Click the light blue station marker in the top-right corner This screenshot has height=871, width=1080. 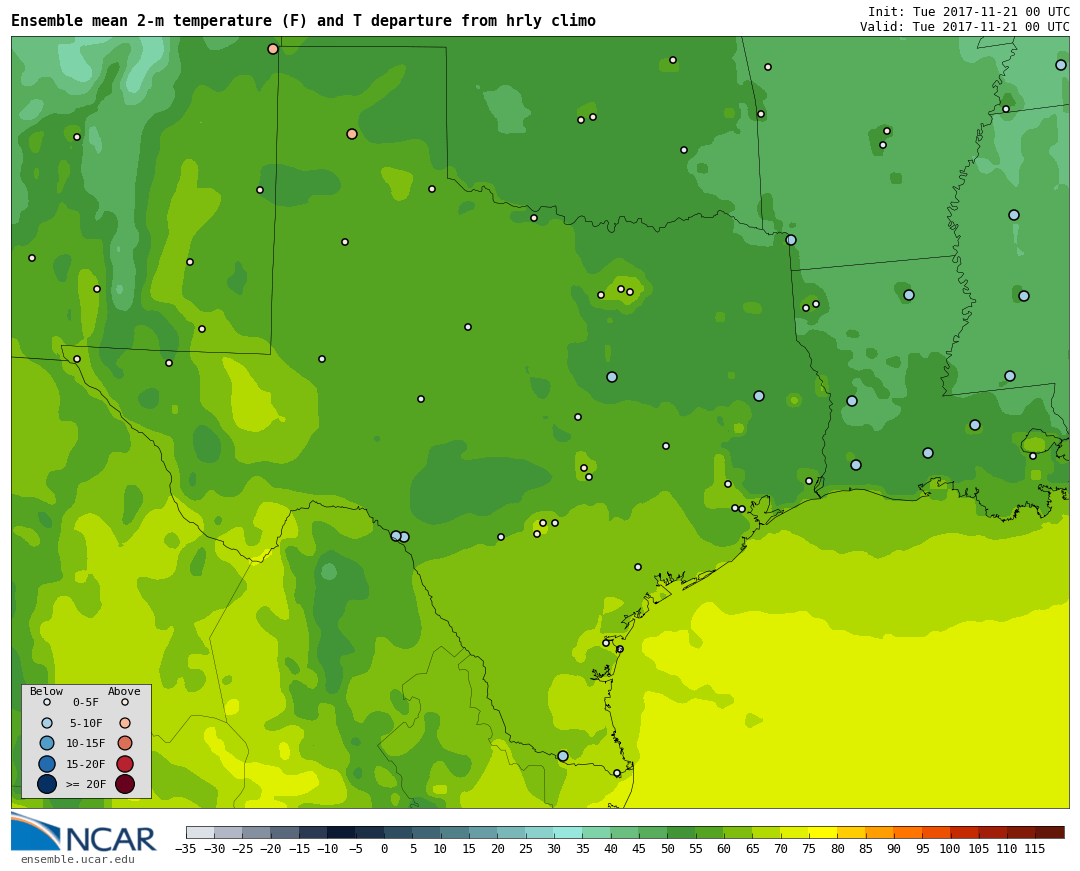(1061, 65)
